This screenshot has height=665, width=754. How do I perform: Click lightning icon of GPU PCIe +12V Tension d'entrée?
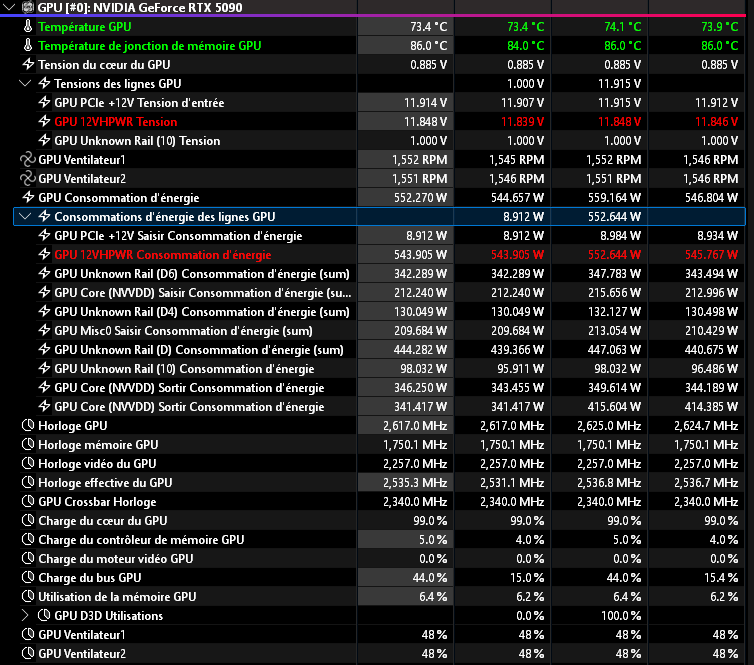pos(44,102)
